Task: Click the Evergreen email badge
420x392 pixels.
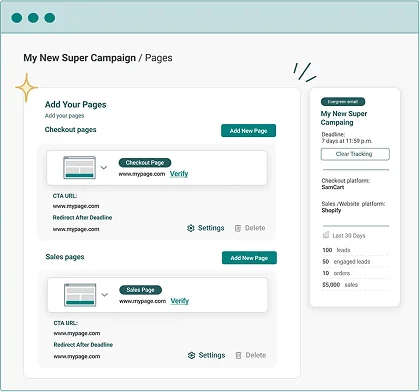Action: pyautogui.click(x=343, y=102)
